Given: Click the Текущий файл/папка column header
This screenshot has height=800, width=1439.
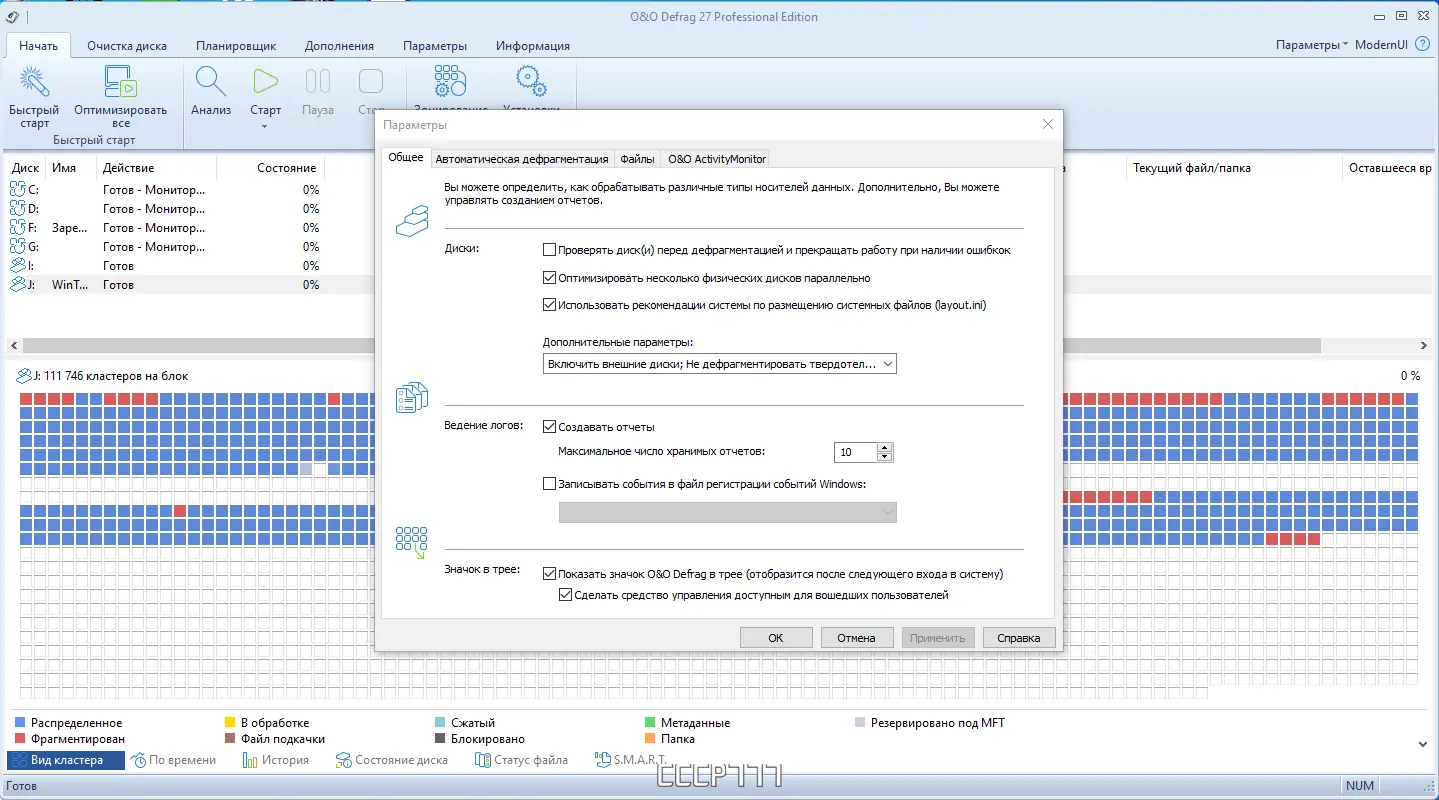Looking at the screenshot, I should click(x=1233, y=168).
